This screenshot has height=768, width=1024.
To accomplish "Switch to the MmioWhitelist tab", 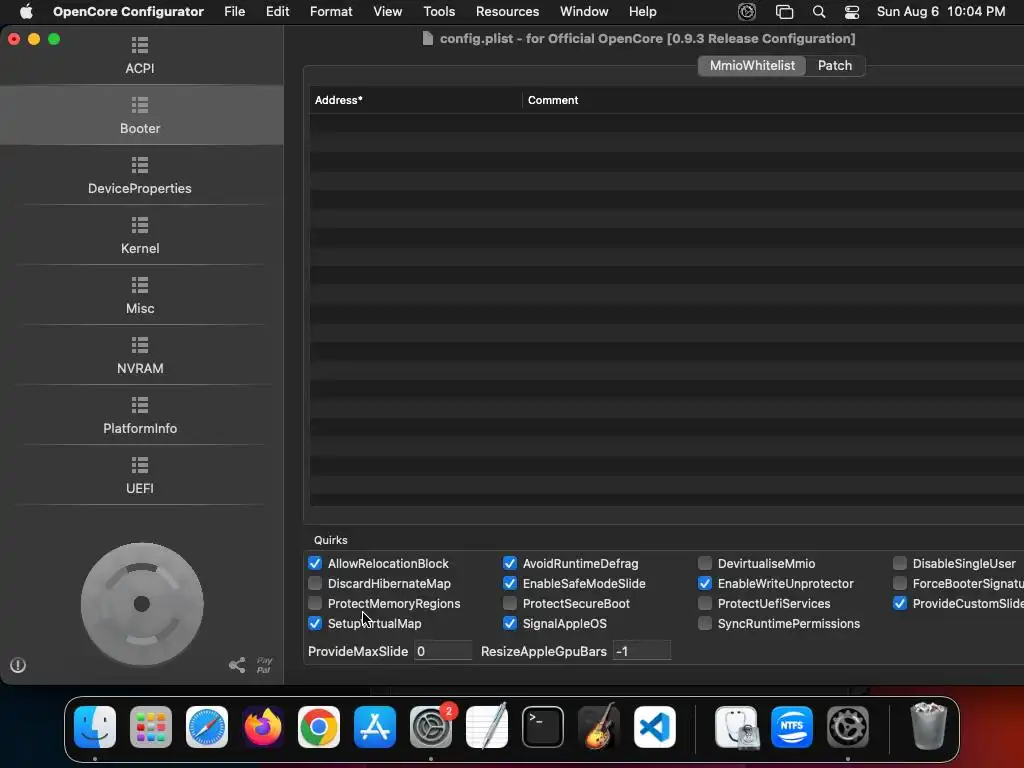I will [752, 65].
